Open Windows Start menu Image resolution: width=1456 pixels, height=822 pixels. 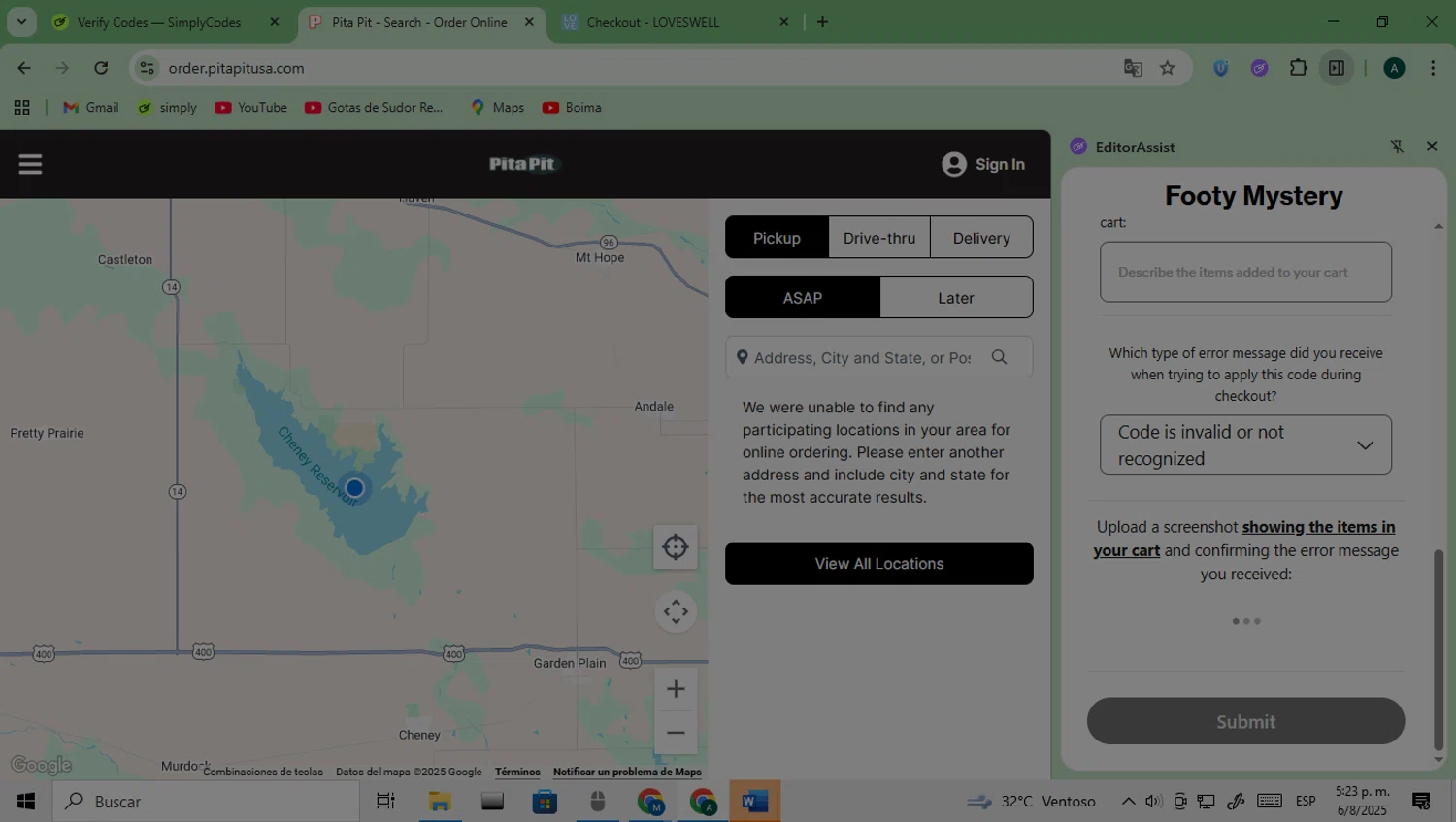point(26,802)
